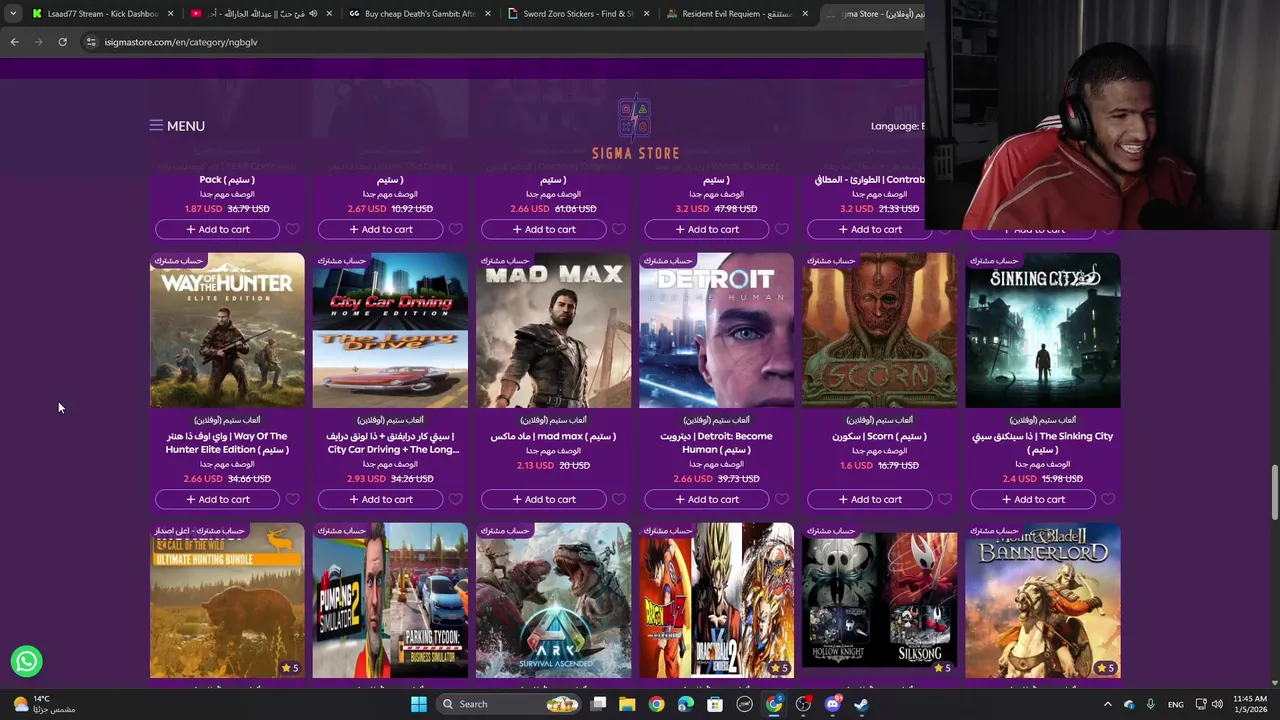The width and height of the screenshot is (1280, 720).
Task: Open Discord from taskbar
Action: [833, 704]
